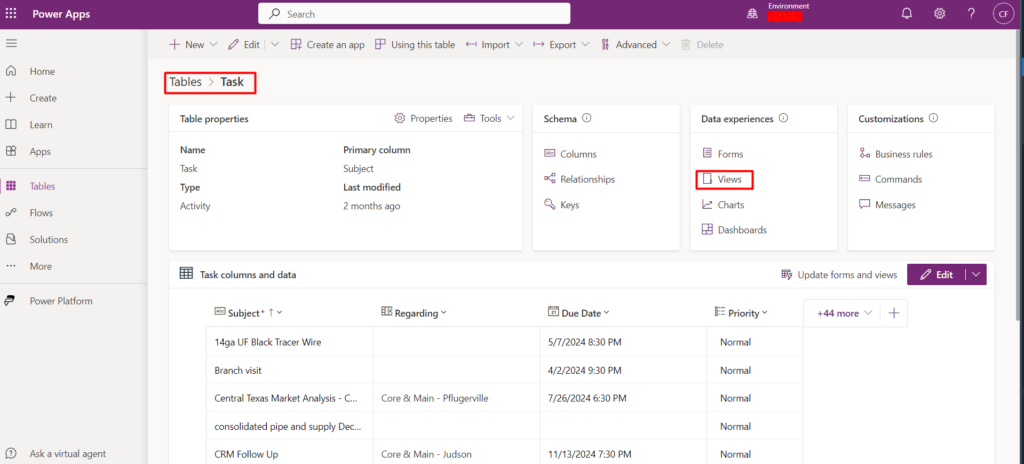Expand the New dropdown in command bar
This screenshot has height=464, width=1024.
[214, 44]
